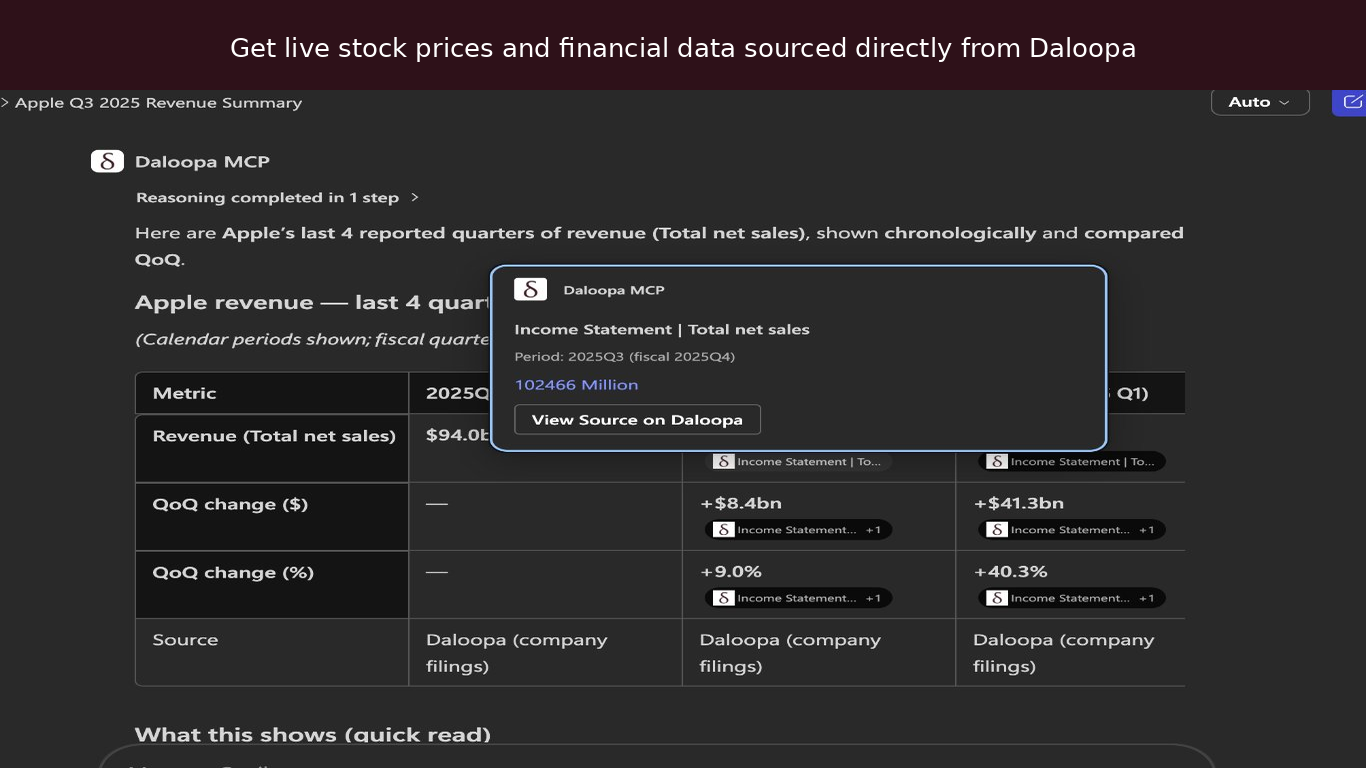Click Income Statement citation under +$41.3bn
This screenshot has height=768, width=1366.
1071,530
